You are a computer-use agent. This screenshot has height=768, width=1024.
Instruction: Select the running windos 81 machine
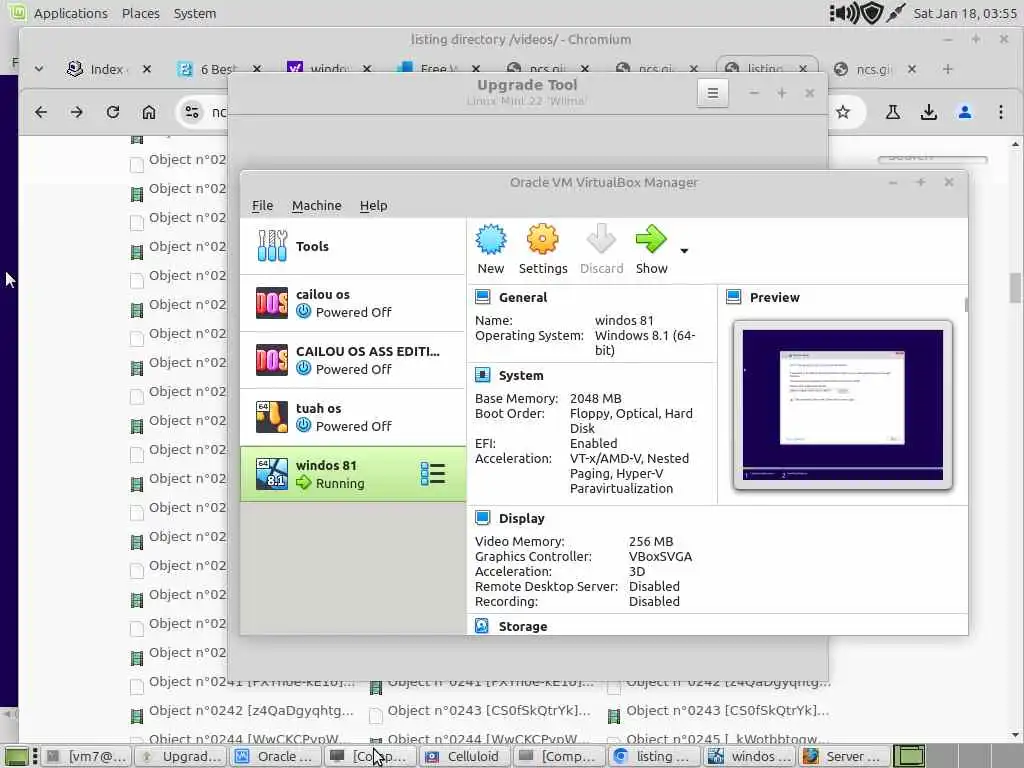pyautogui.click(x=353, y=474)
